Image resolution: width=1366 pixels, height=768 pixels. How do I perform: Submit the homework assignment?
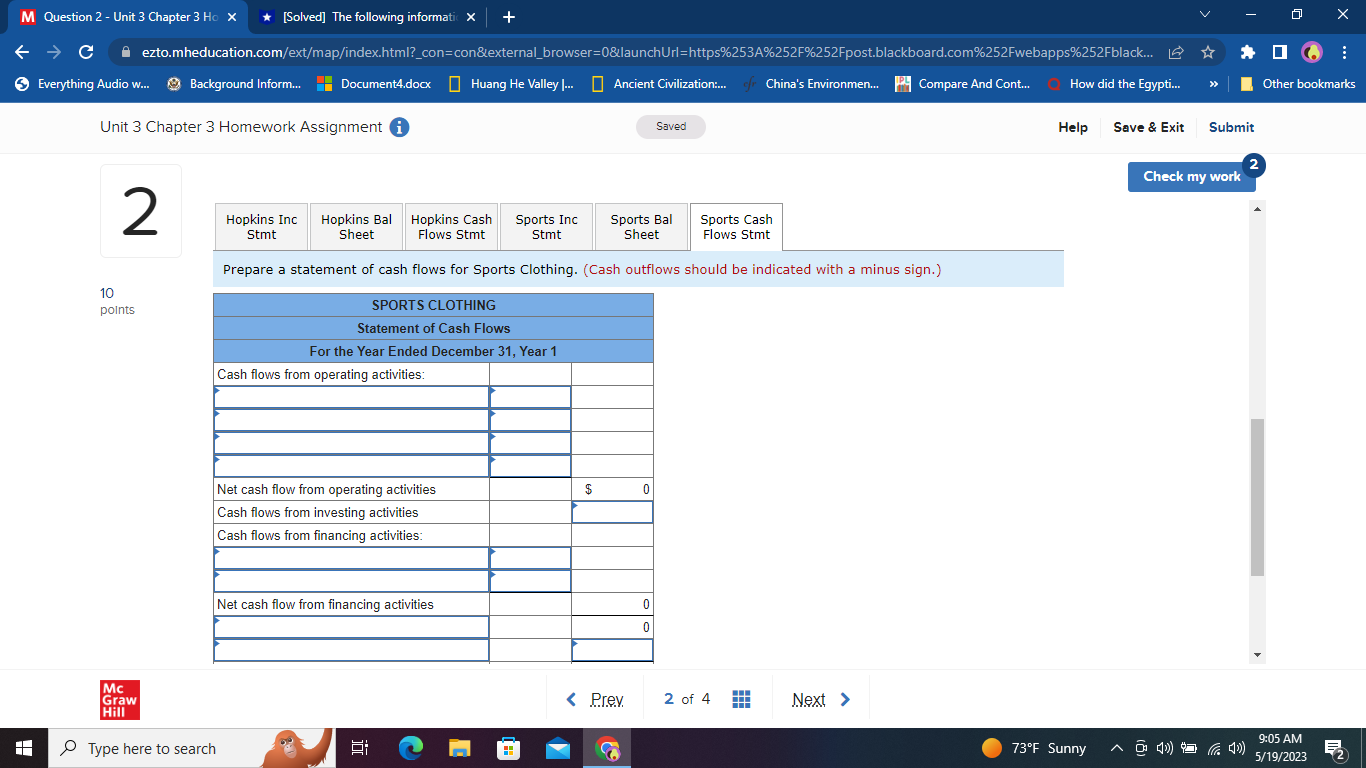pos(1231,127)
